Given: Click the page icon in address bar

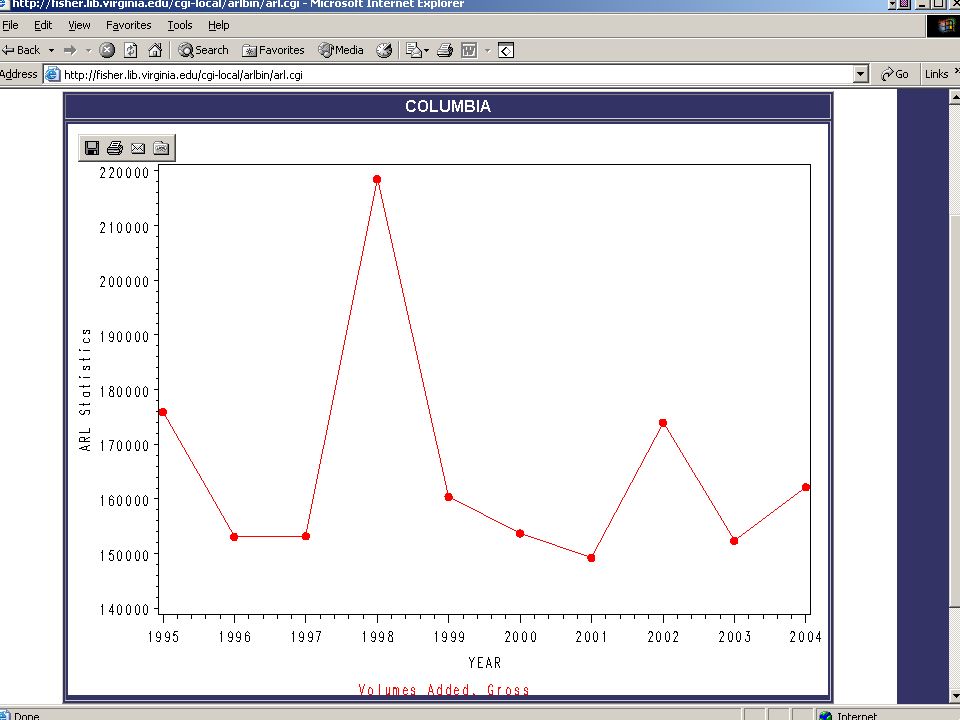Looking at the screenshot, I should (x=53, y=75).
